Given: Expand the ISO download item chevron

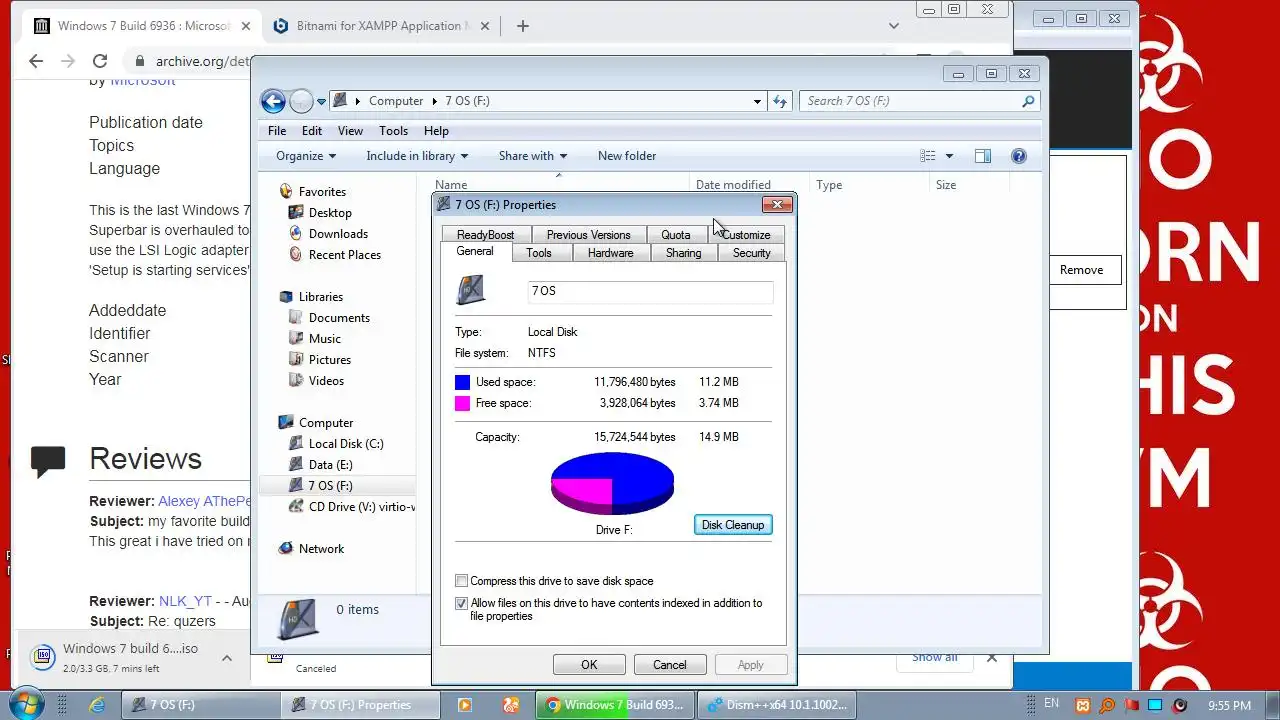Looking at the screenshot, I should (227, 658).
